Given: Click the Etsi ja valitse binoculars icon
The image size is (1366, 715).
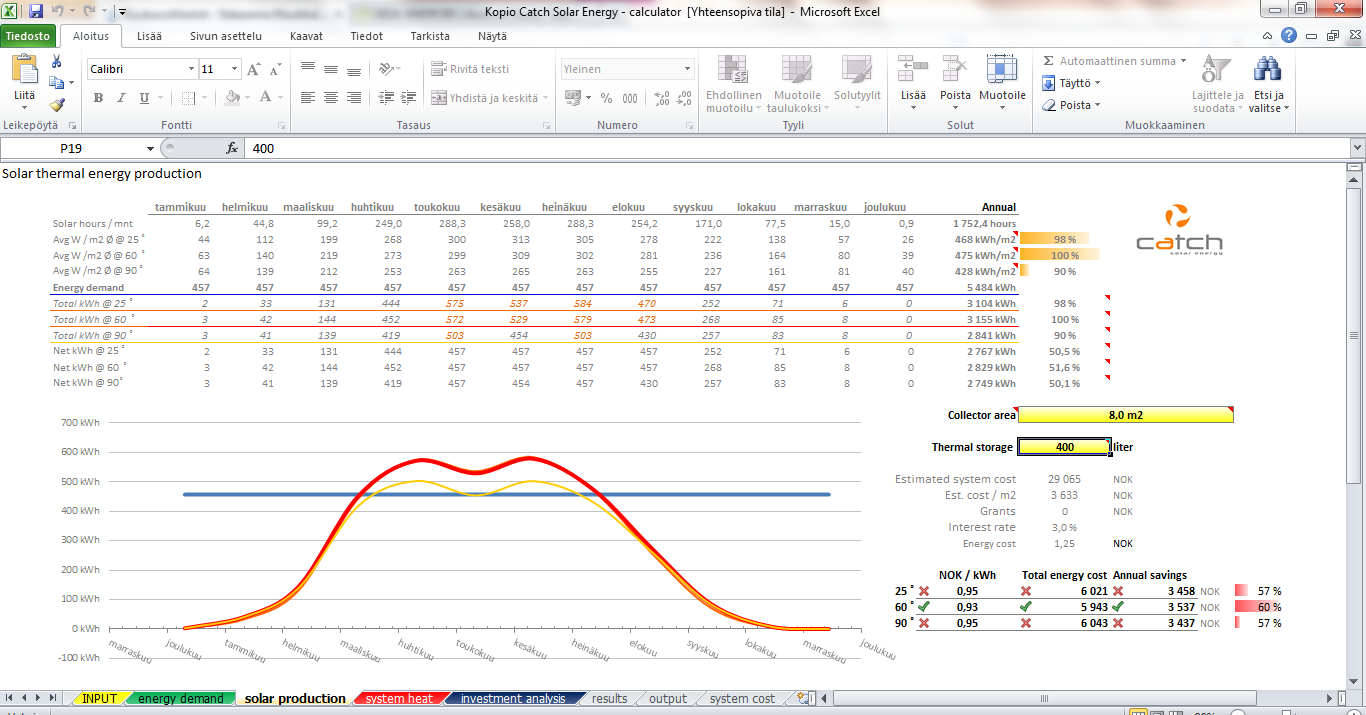Looking at the screenshot, I should pyautogui.click(x=1268, y=69).
